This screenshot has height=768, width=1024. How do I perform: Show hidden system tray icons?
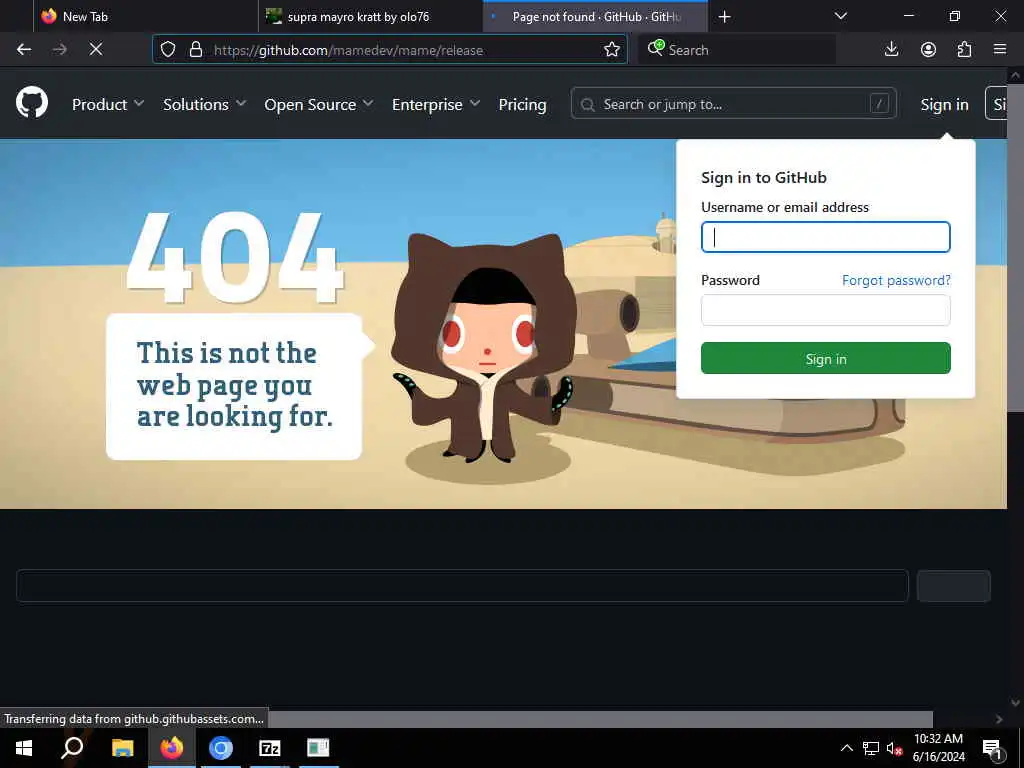click(x=846, y=748)
